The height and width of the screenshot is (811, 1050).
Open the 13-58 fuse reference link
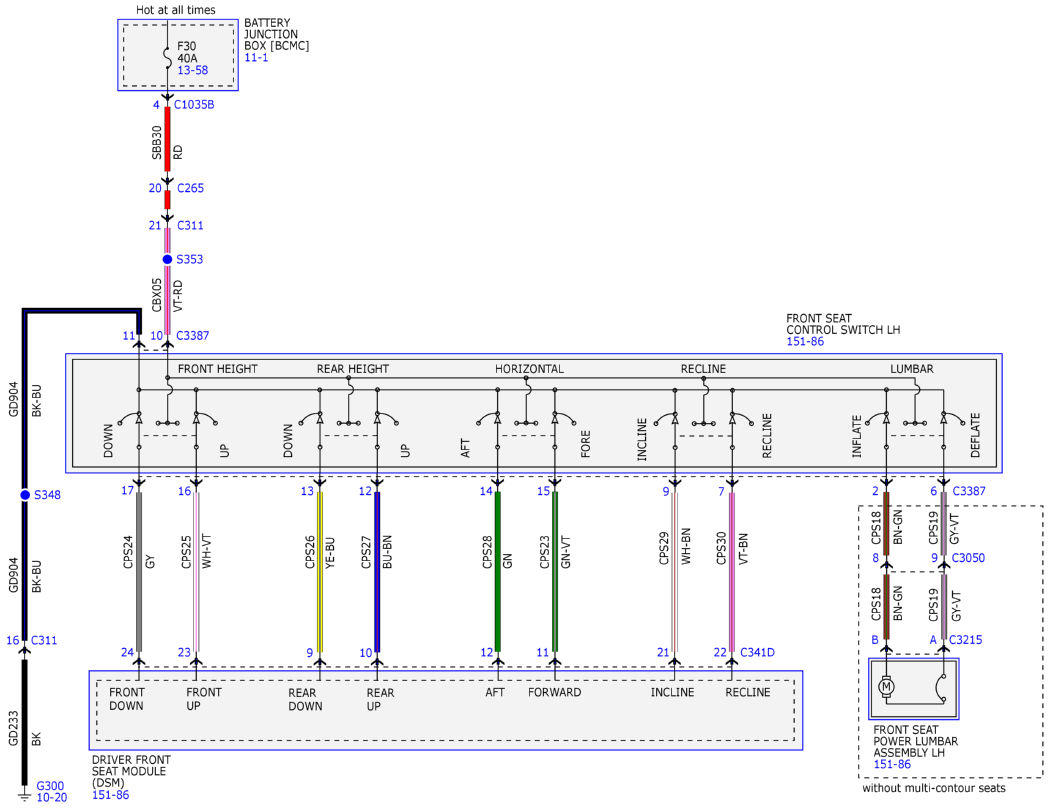192,70
